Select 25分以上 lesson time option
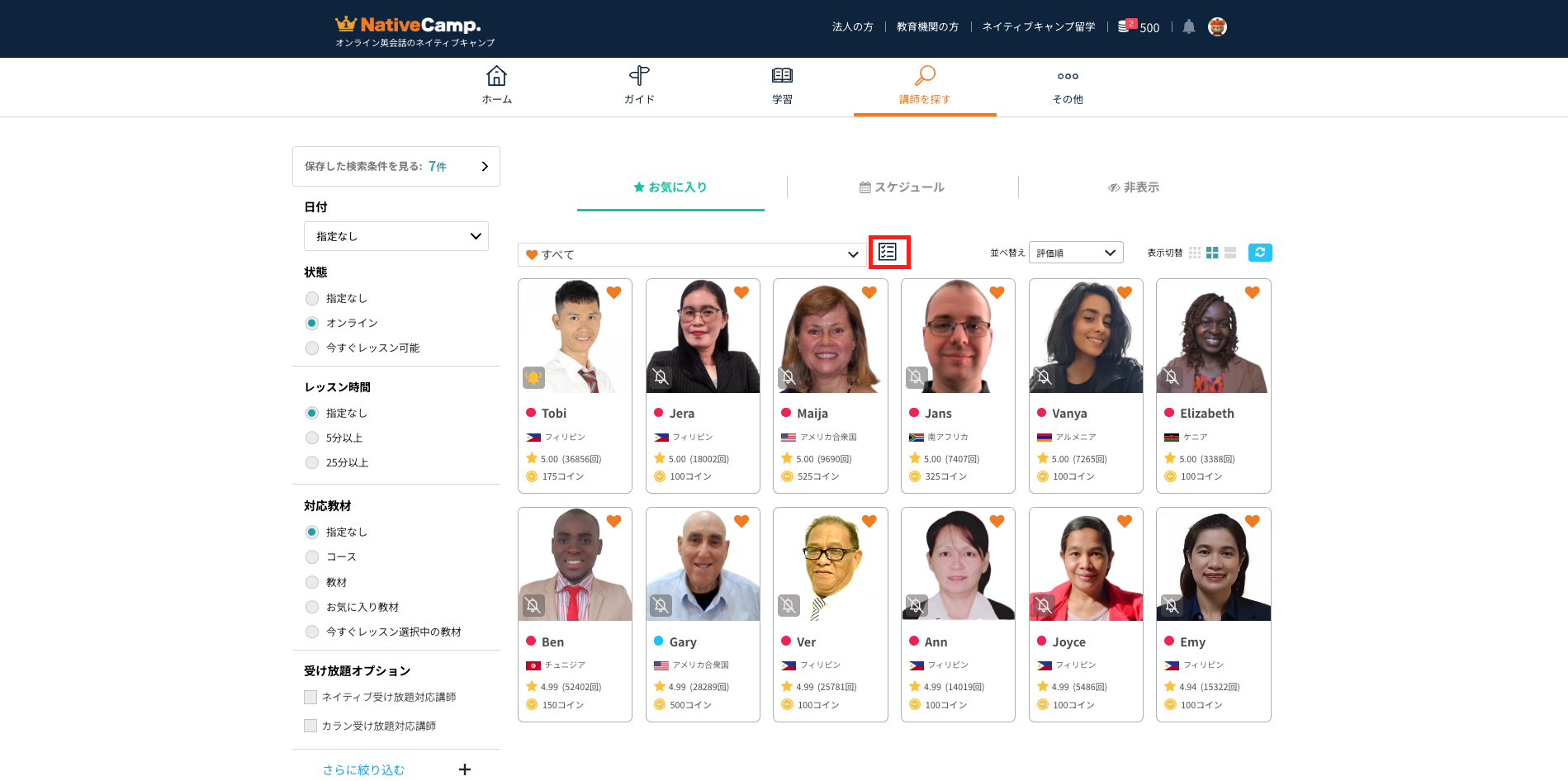1568x781 pixels. coord(312,463)
